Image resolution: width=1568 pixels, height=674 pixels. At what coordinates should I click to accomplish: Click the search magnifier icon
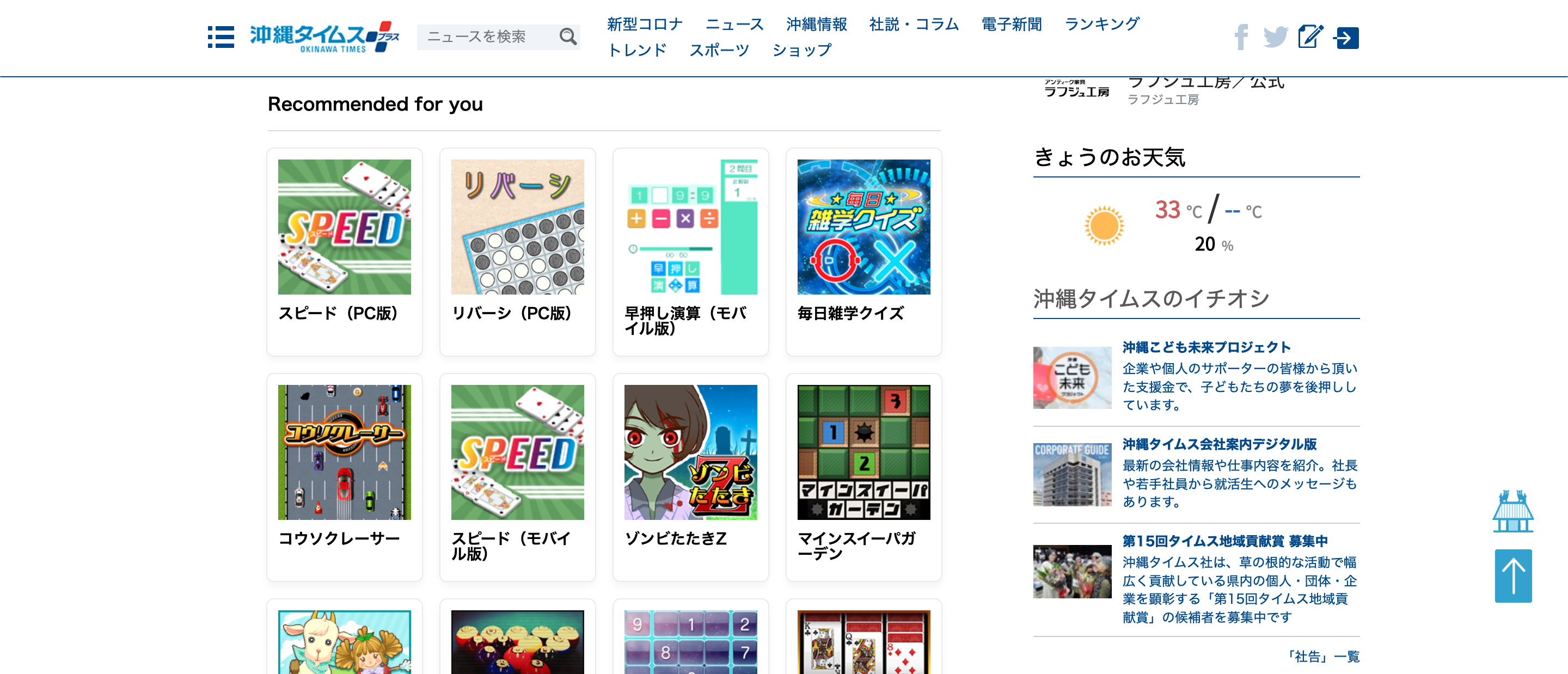pos(567,36)
